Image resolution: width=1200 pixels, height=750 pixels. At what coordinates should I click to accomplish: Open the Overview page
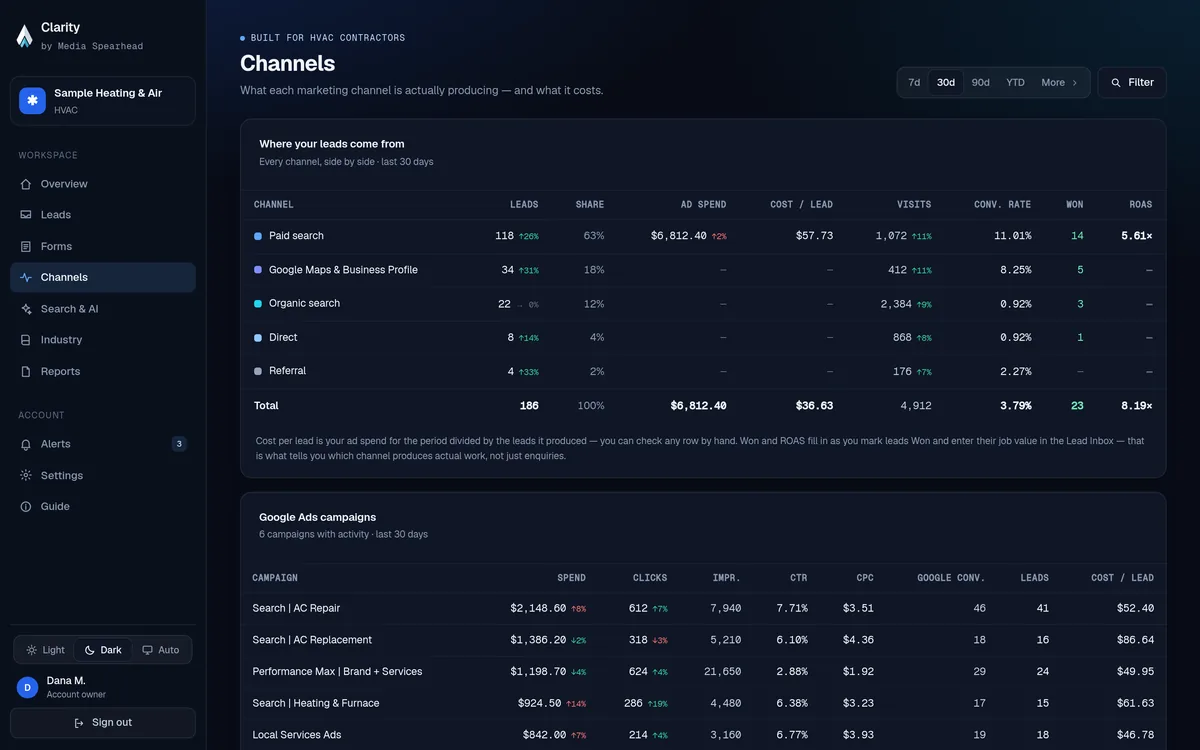[x=103, y=184]
